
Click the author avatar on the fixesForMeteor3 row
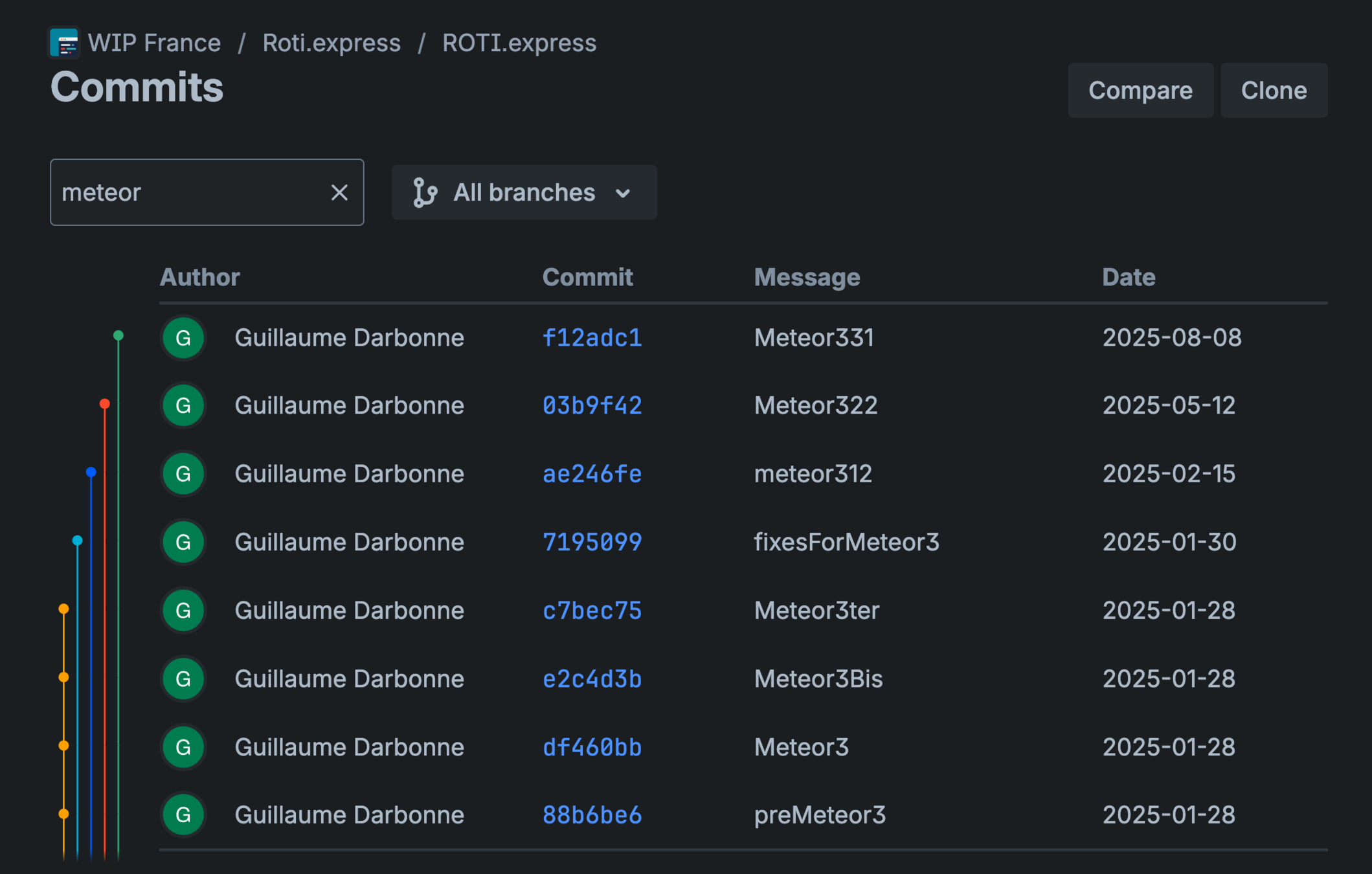point(183,542)
